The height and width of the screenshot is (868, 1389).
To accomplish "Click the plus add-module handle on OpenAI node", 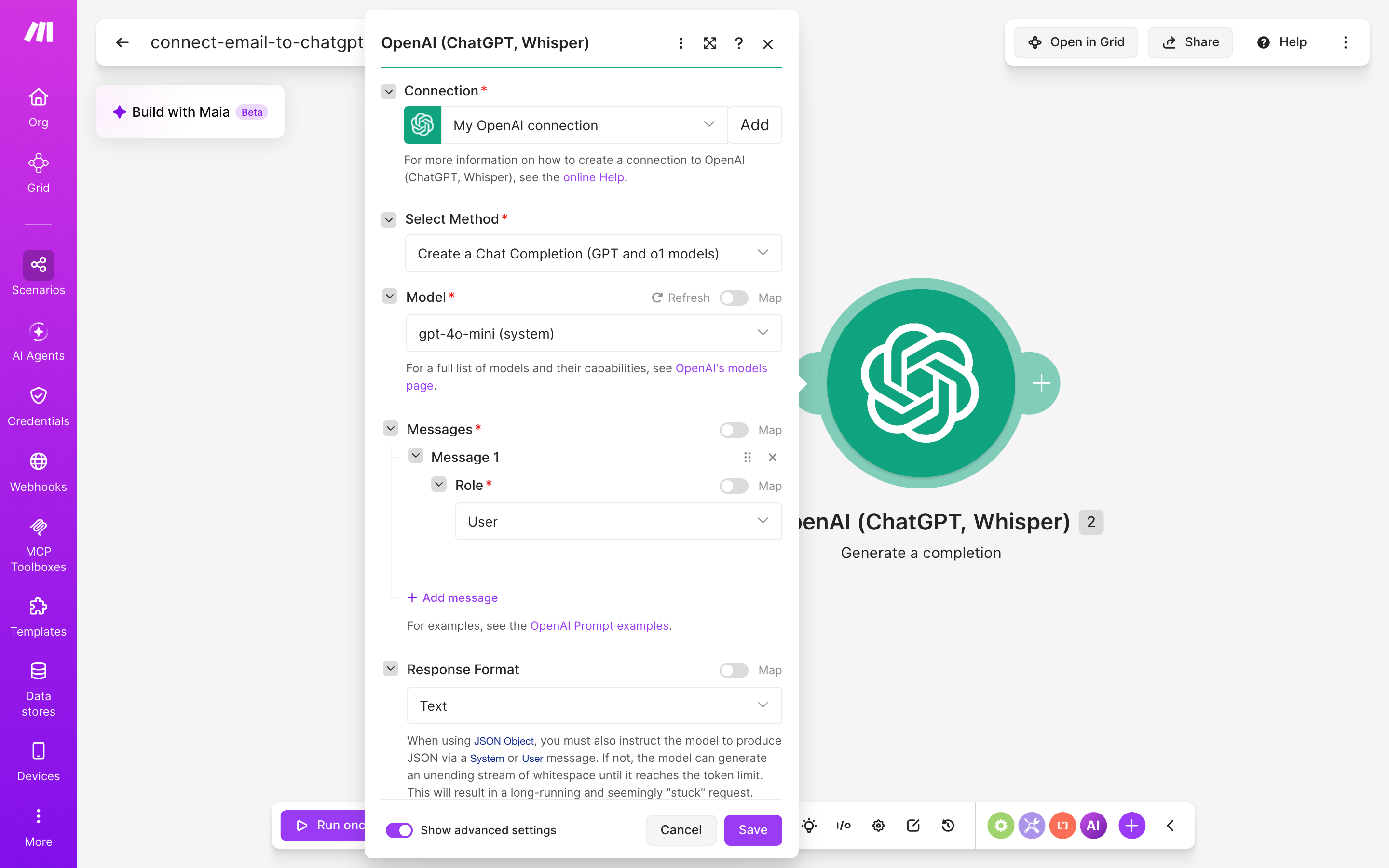I will pyautogui.click(x=1041, y=383).
